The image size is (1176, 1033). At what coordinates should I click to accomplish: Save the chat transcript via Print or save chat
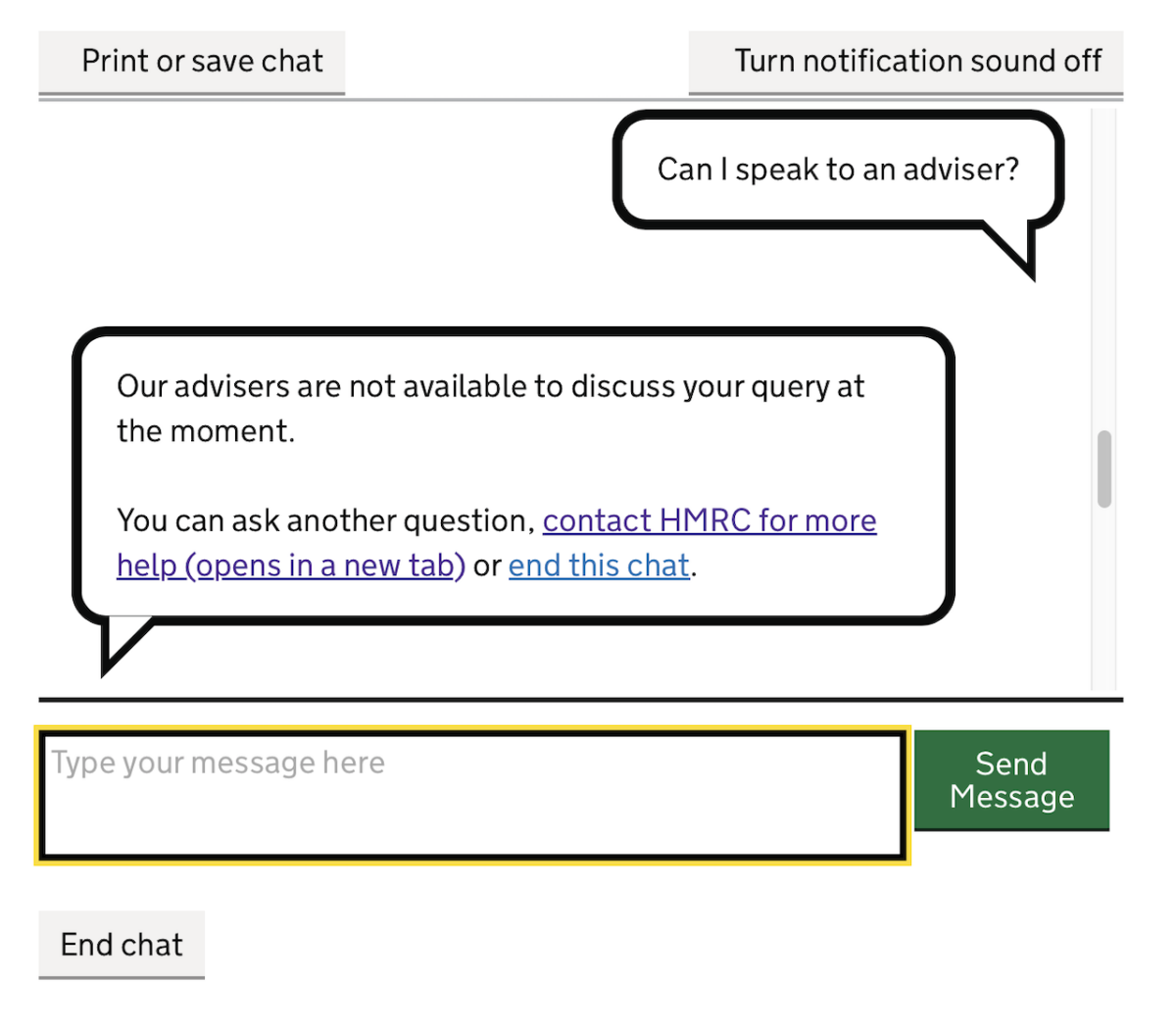(192, 61)
